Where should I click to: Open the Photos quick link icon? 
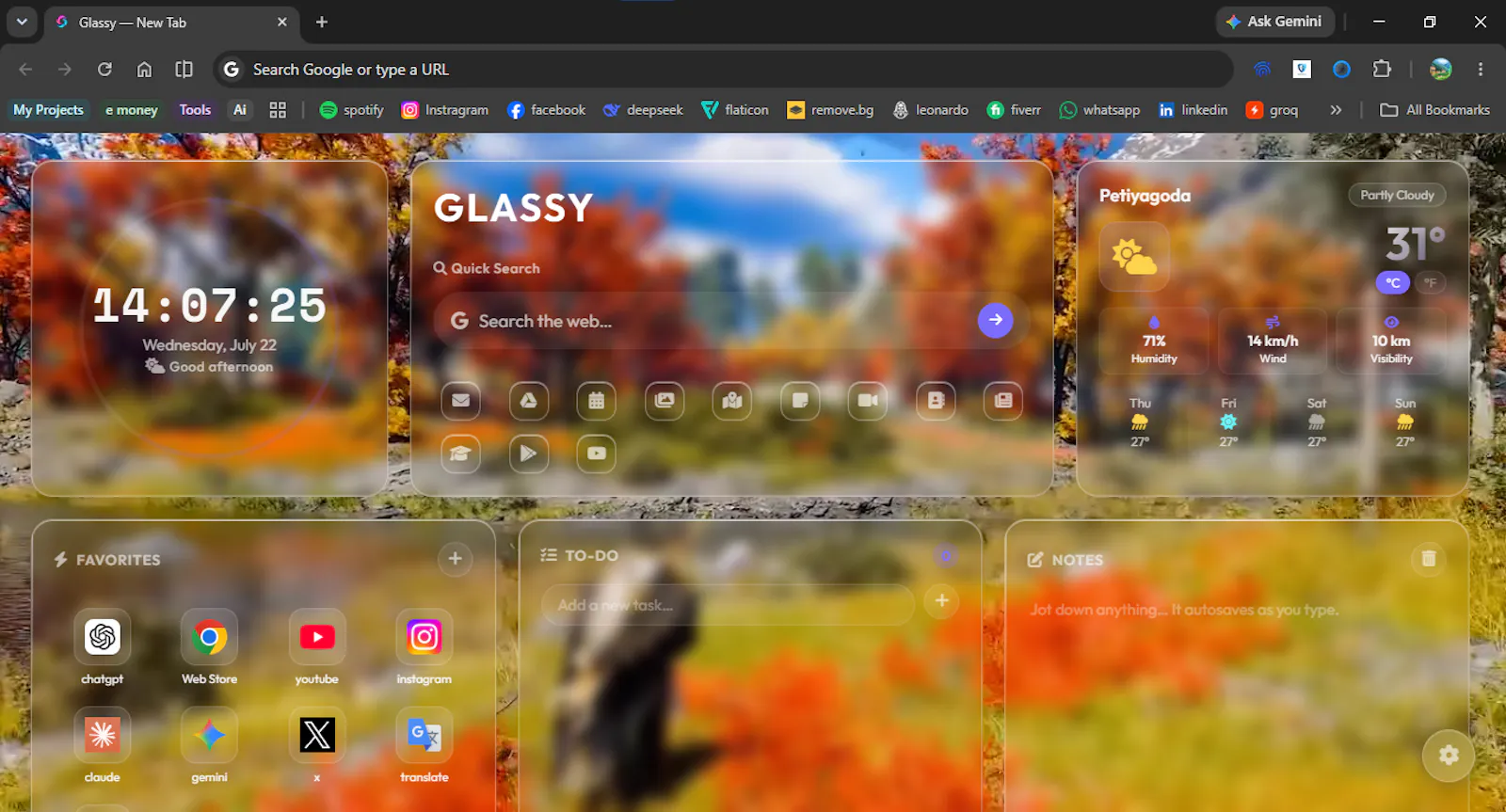pyautogui.click(x=665, y=401)
